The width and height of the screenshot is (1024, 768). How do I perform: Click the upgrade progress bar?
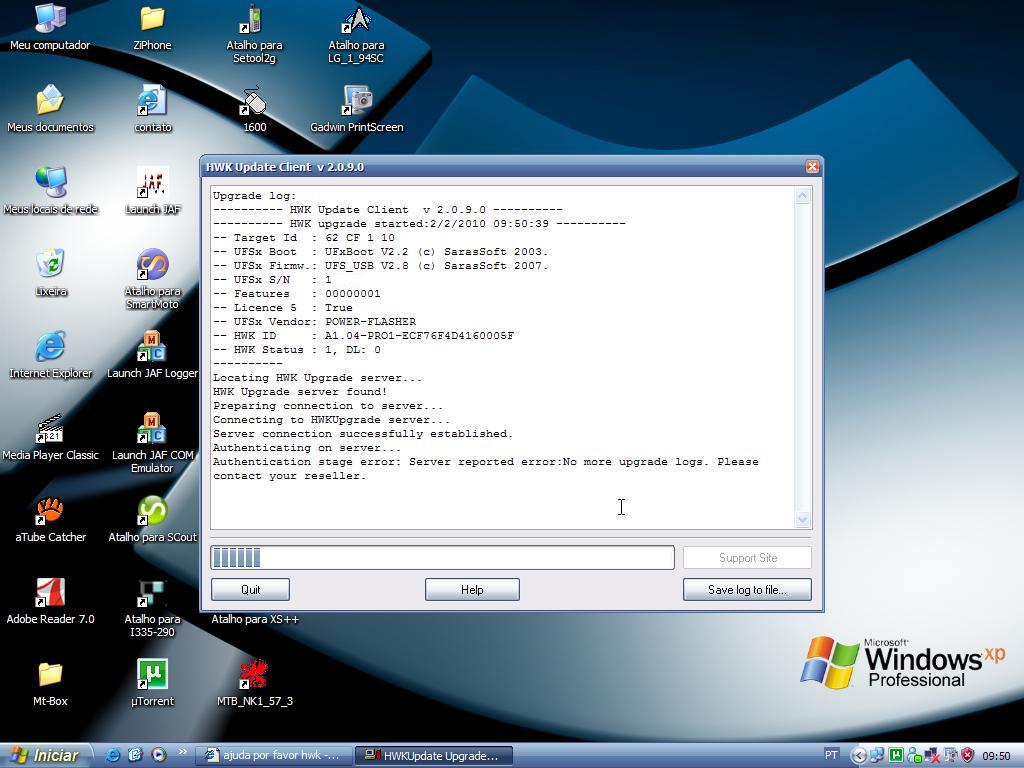tap(442, 558)
